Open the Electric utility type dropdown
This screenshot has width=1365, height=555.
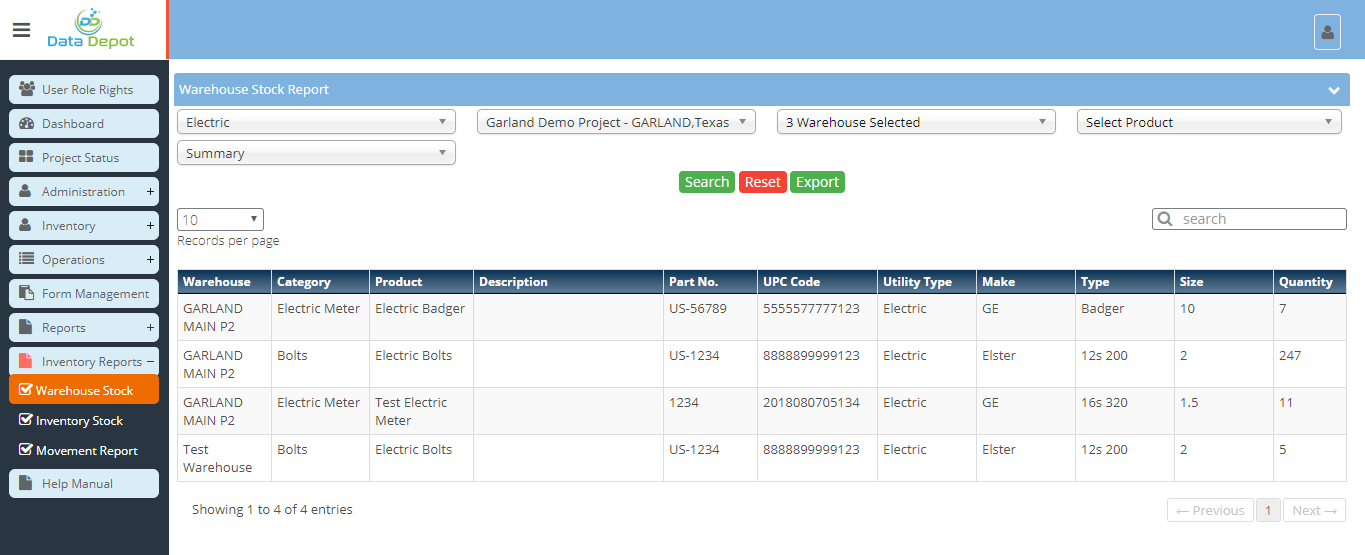click(316, 122)
